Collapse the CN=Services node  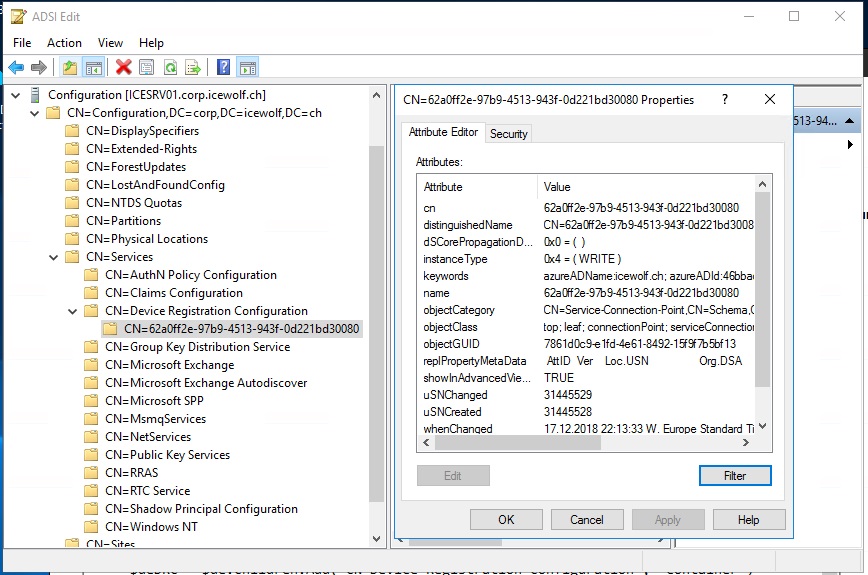tap(54, 257)
